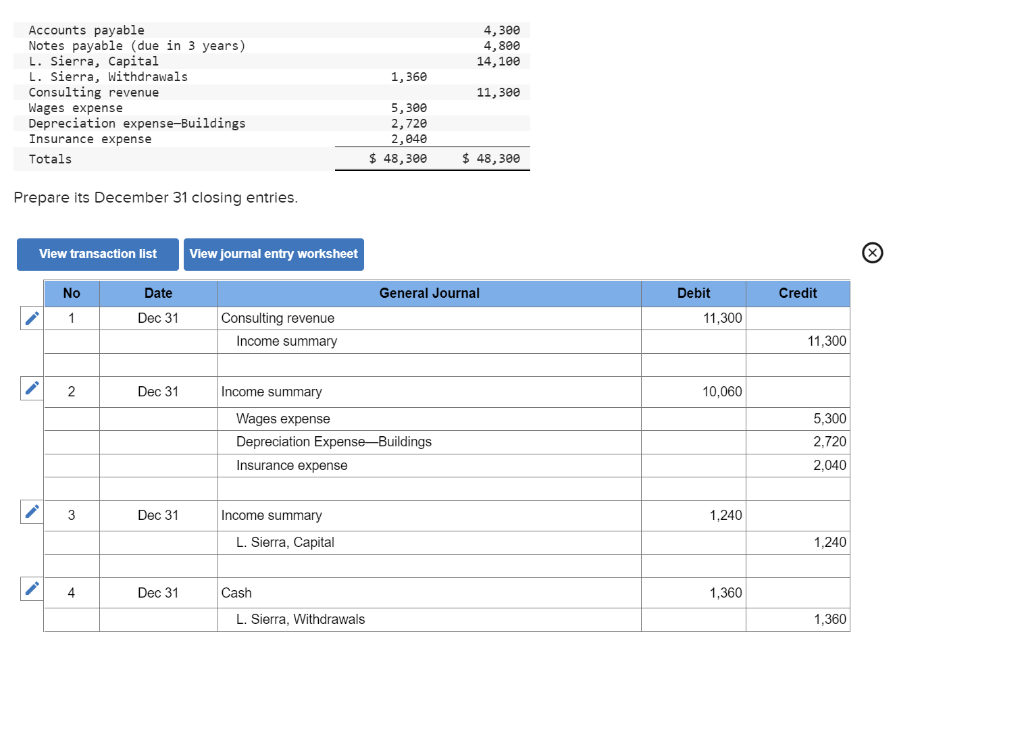This screenshot has height=736, width=1024.
Task: Edit closing entry 4 with pencil icon
Action: coord(30,589)
